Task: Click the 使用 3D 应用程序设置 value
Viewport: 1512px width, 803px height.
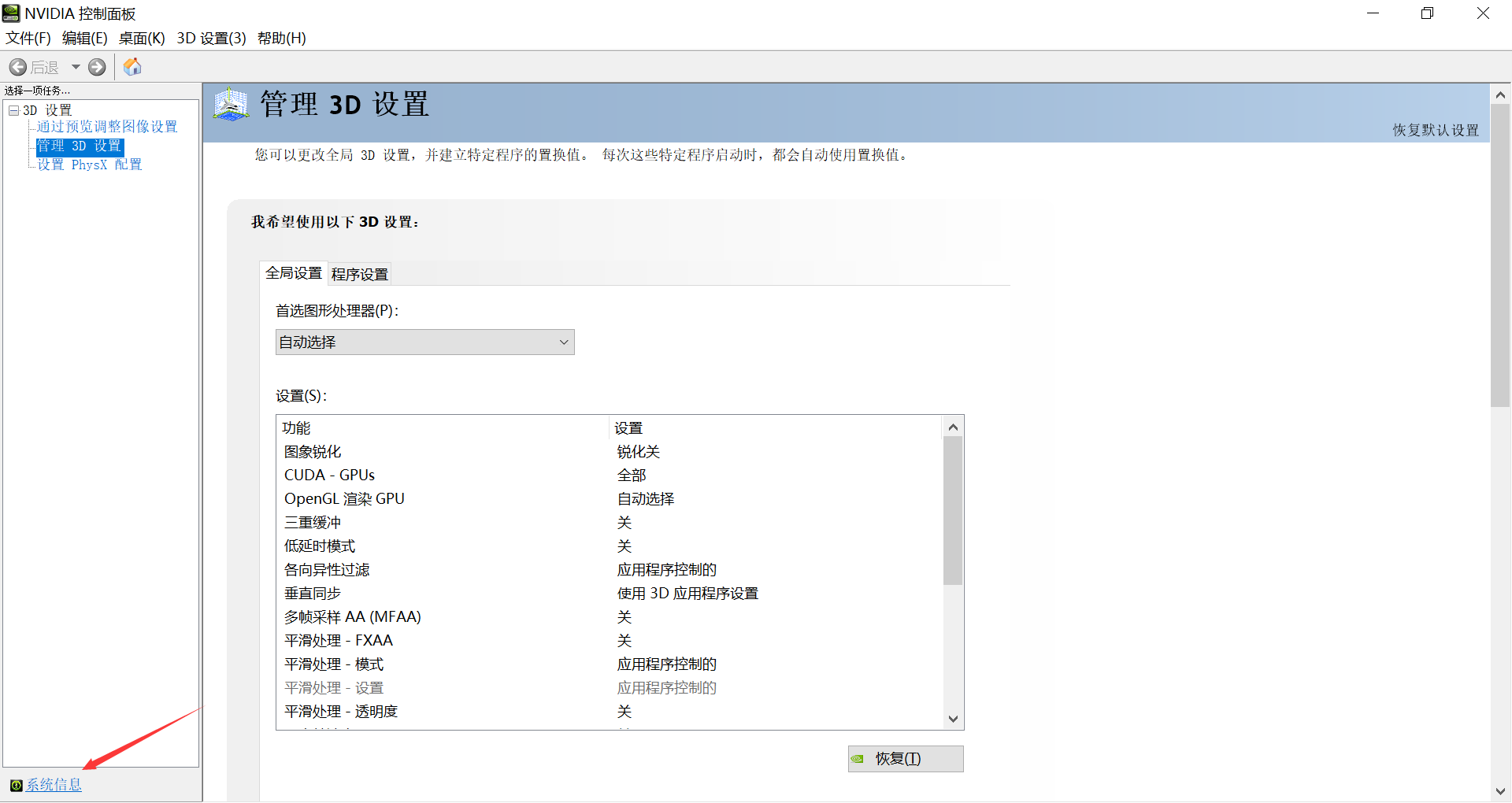Action: click(687, 594)
